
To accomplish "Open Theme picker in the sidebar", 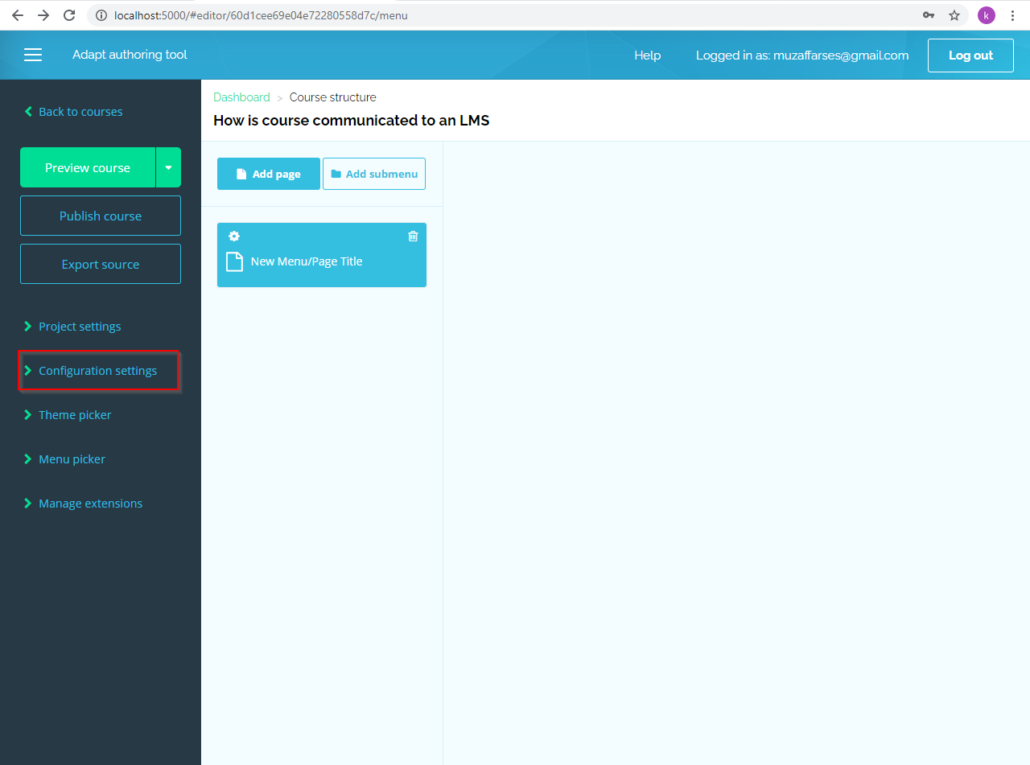I will (x=75, y=415).
